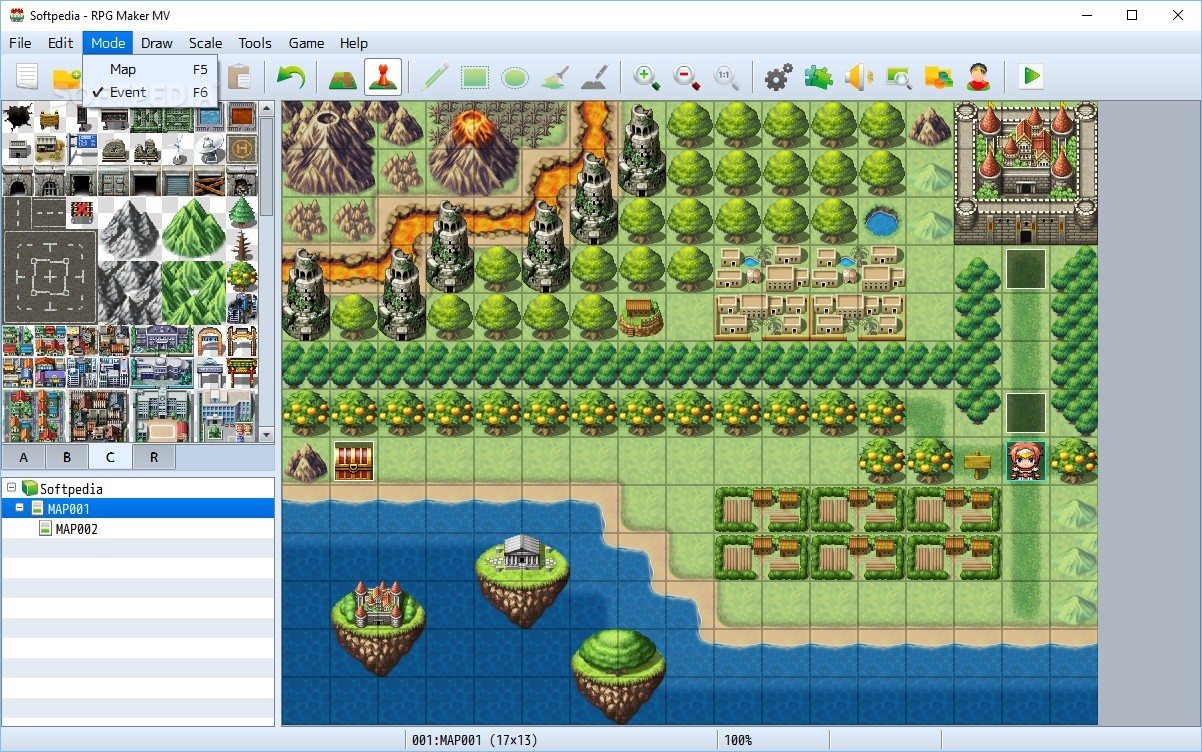Open the File menu
This screenshot has height=752, width=1202.
click(21, 43)
